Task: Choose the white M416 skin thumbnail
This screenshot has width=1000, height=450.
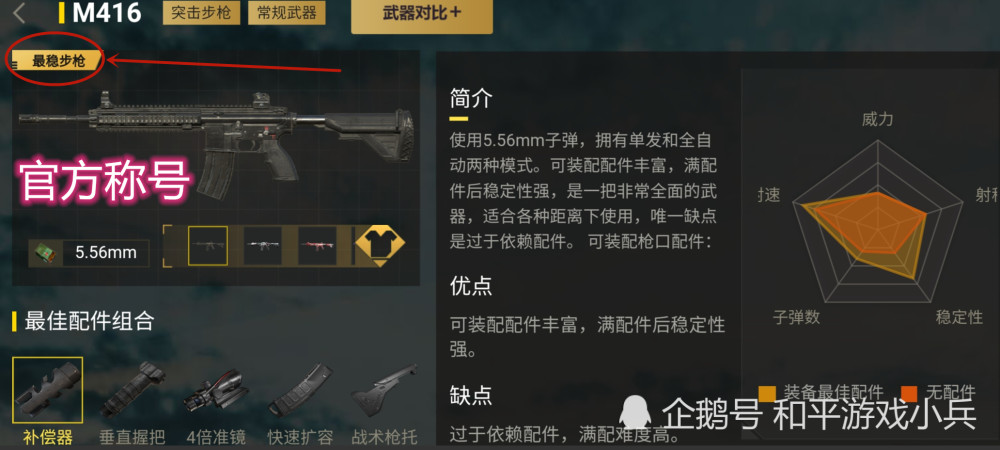Action: [263, 245]
